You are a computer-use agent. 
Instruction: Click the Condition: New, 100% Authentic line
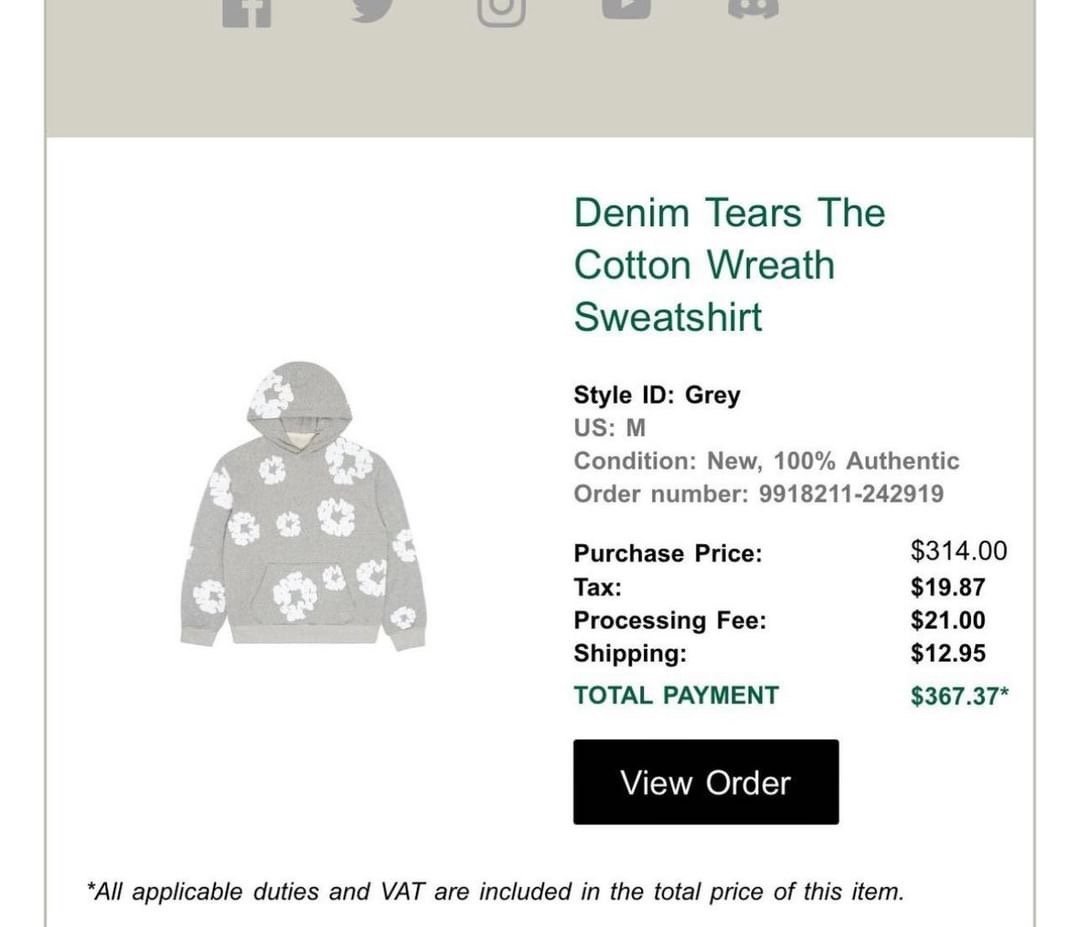(767, 461)
